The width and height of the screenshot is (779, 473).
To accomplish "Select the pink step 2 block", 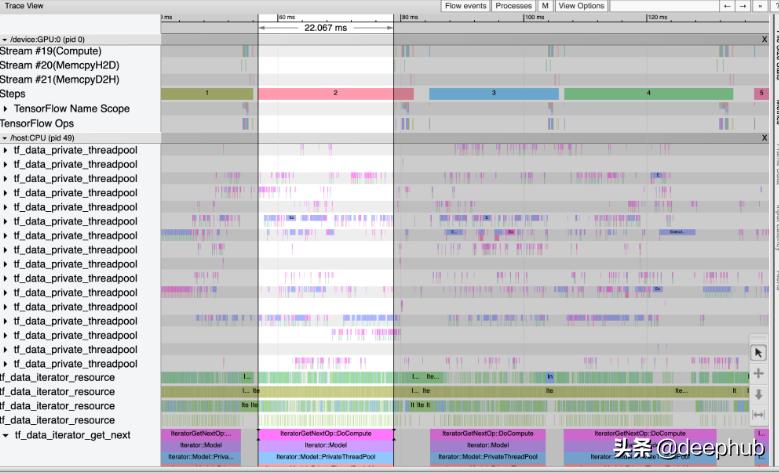I will click(x=336, y=93).
